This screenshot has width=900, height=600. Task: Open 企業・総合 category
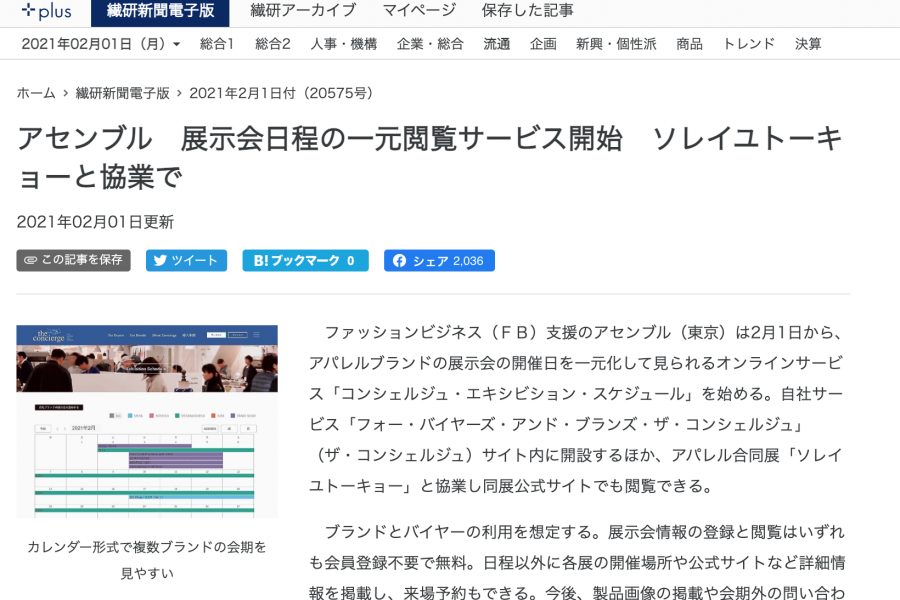430,44
